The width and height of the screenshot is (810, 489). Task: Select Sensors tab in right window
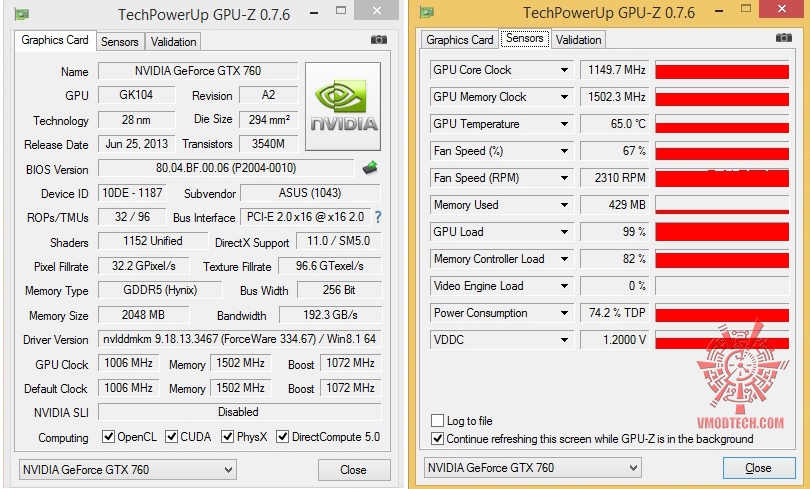tap(524, 38)
